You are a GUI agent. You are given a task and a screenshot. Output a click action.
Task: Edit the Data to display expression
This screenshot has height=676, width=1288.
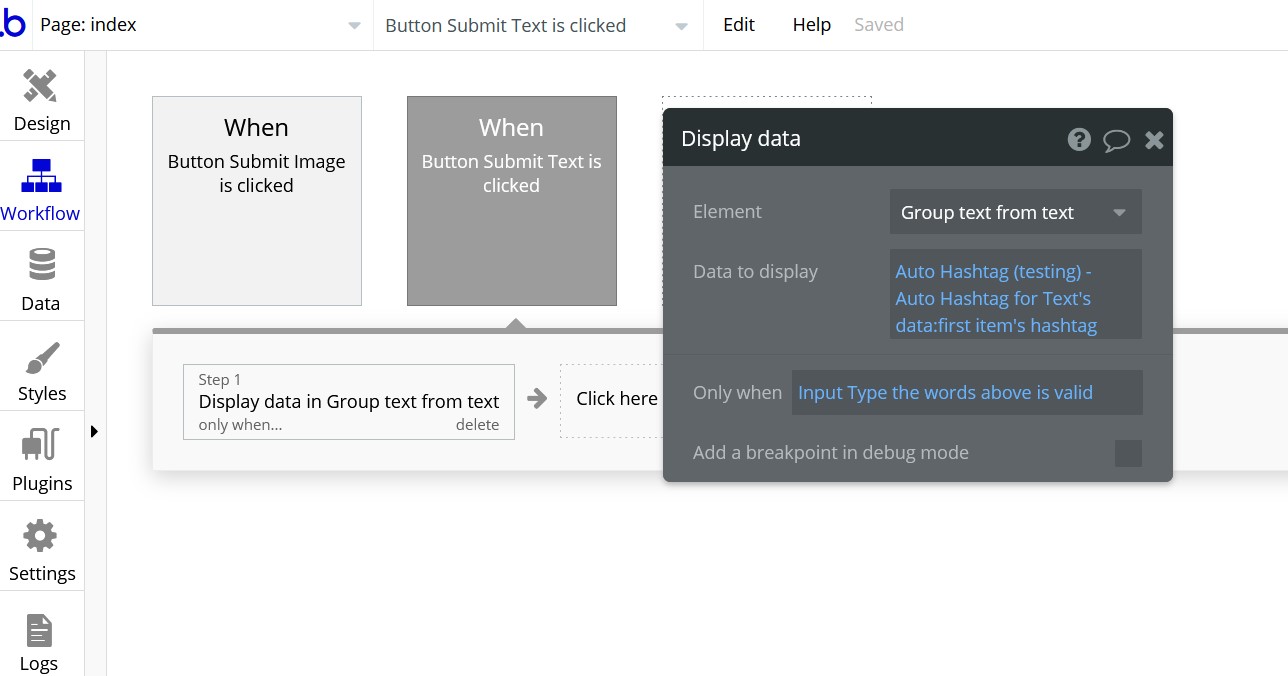tap(1015, 294)
